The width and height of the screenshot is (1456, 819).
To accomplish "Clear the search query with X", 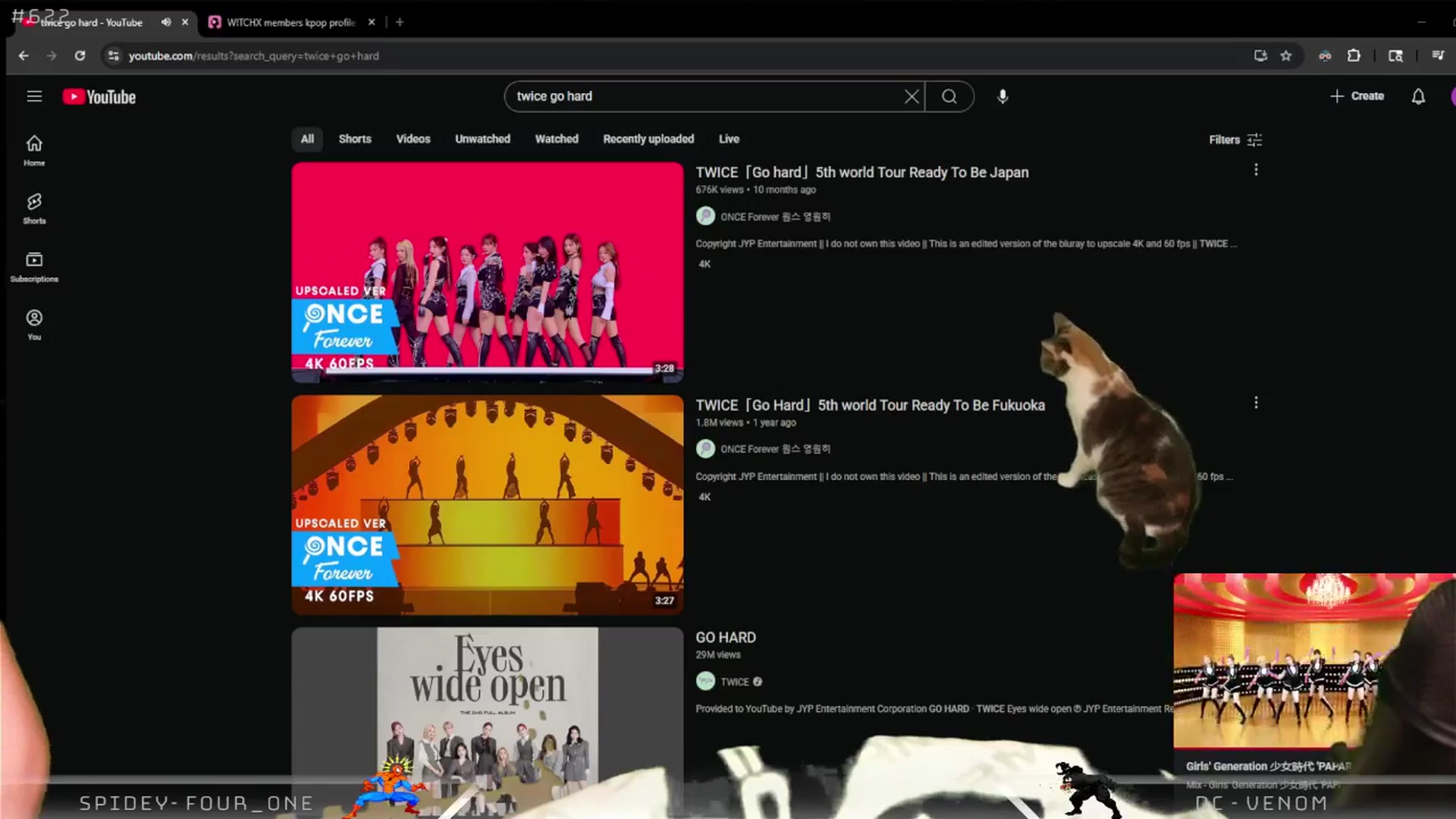I will point(912,96).
